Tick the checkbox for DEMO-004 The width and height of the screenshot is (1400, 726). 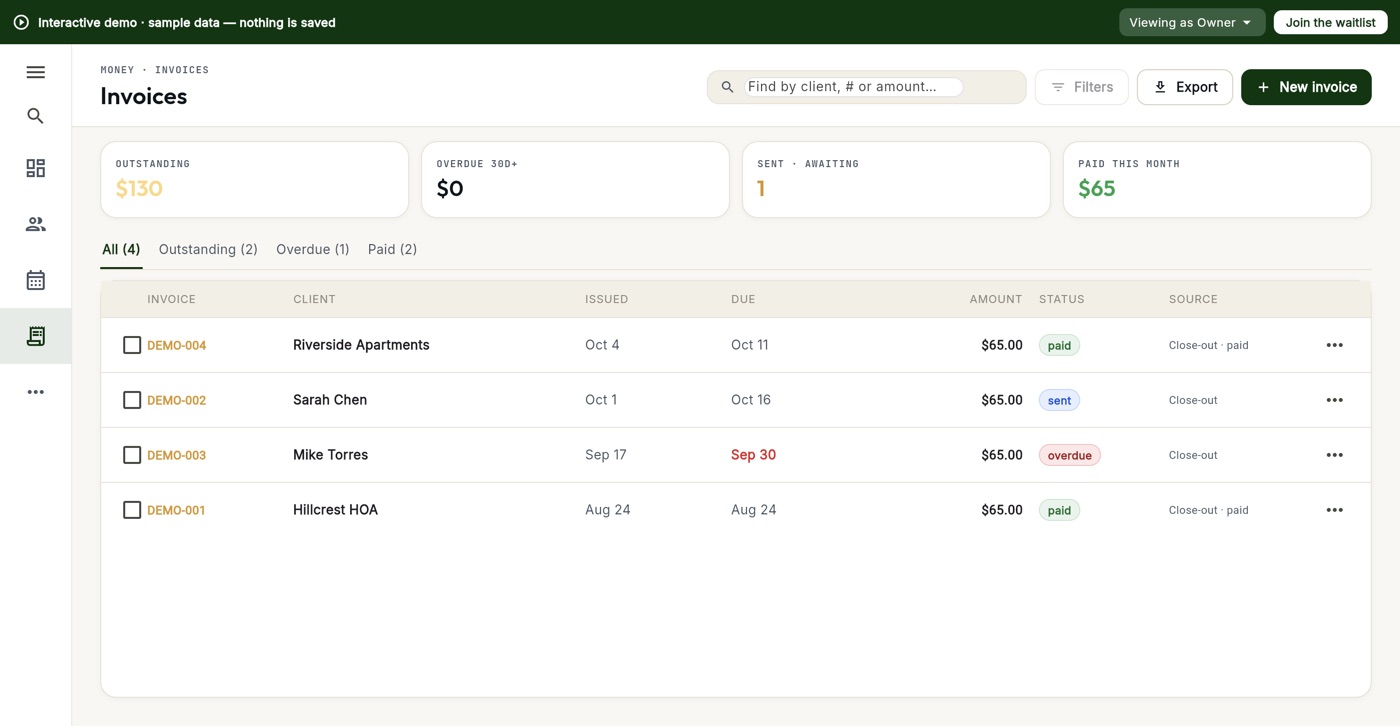[x=132, y=345]
